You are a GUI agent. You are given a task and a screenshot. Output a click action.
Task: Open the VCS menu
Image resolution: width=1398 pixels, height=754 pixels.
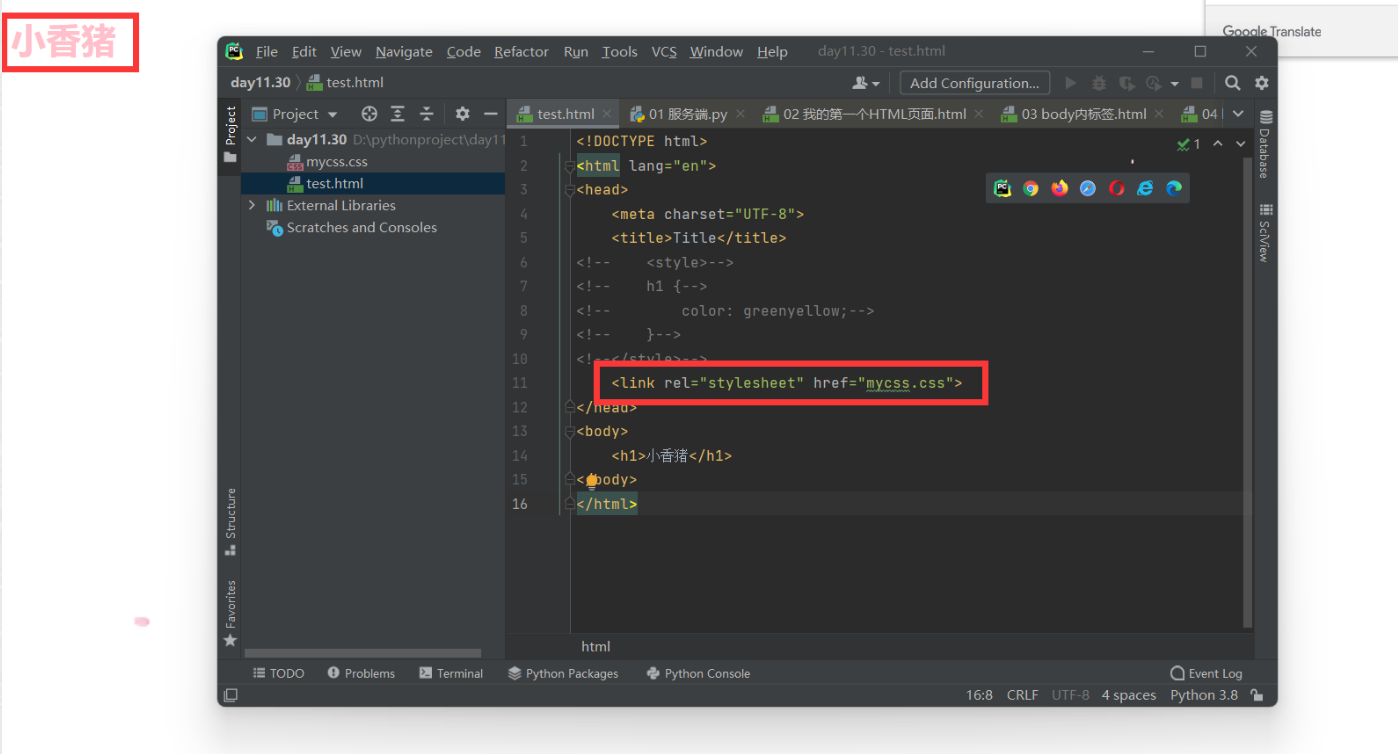pos(664,52)
